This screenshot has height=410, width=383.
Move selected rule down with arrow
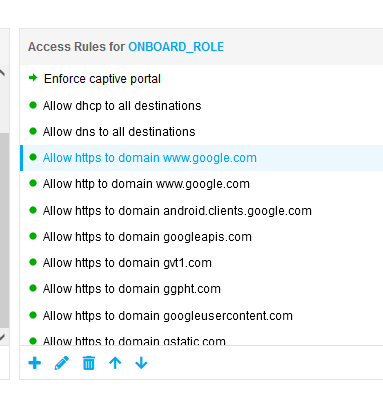[141, 363]
